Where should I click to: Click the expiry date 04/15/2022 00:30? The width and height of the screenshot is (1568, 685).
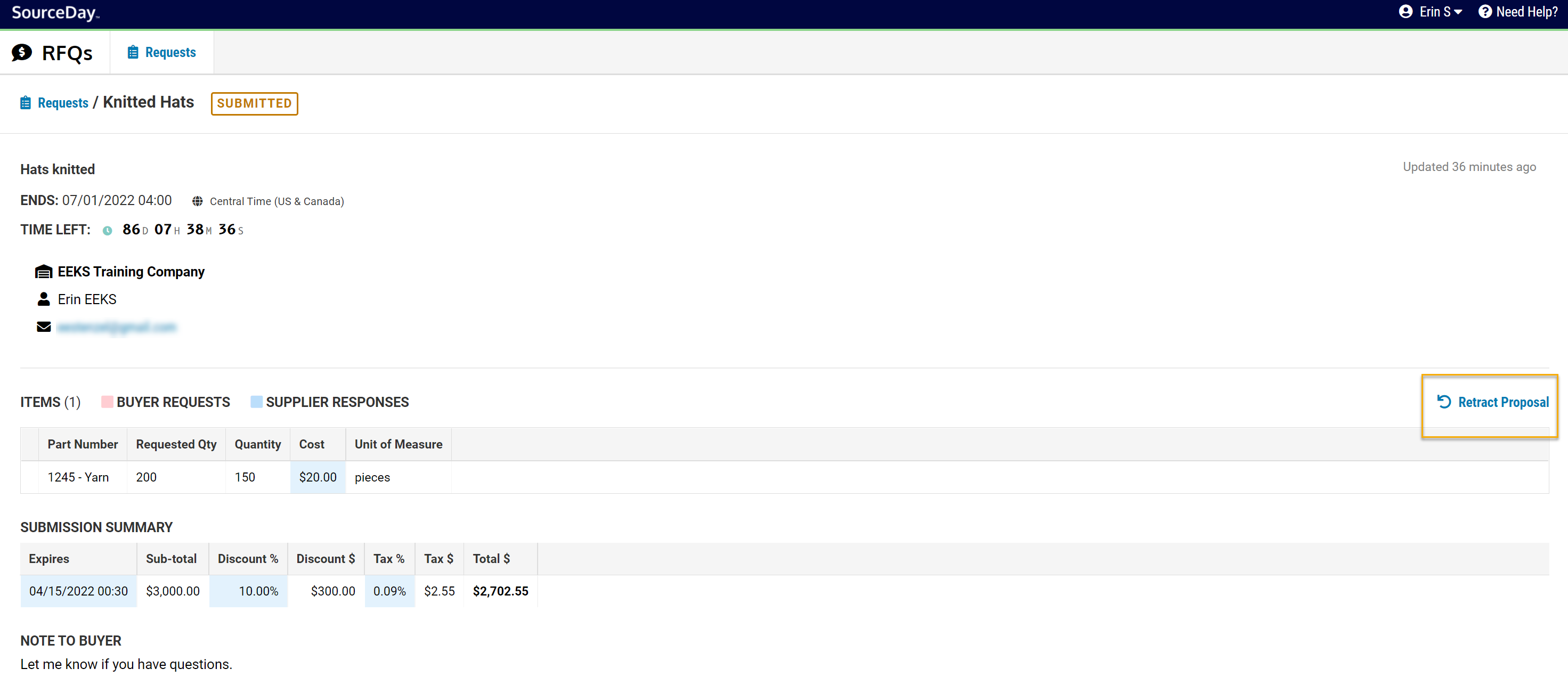pos(78,591)
